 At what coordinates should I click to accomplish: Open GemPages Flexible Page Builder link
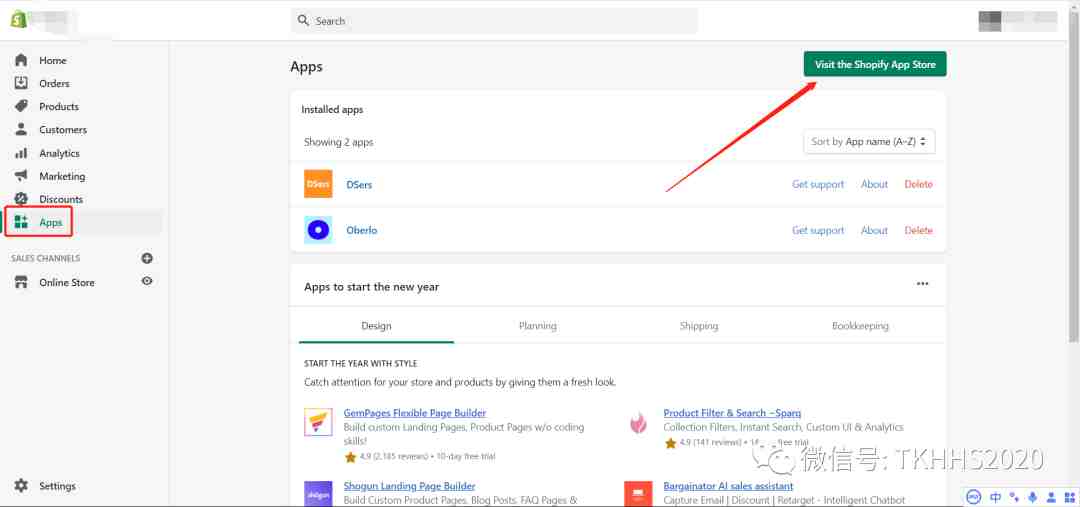[415, 413]
